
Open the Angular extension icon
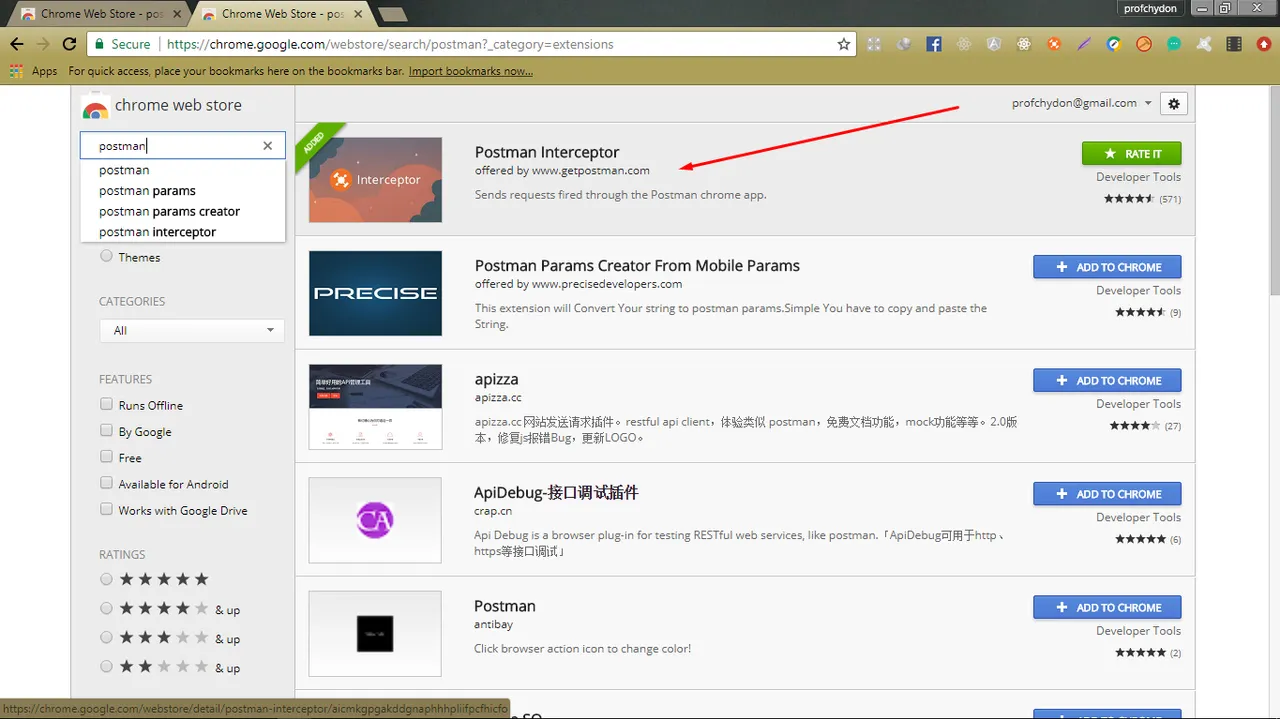click(994, 44)
